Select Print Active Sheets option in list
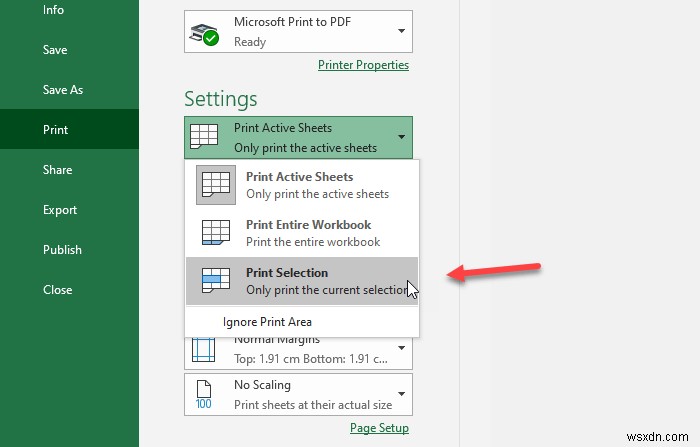The image size is (700, 447). pos(302,185)
